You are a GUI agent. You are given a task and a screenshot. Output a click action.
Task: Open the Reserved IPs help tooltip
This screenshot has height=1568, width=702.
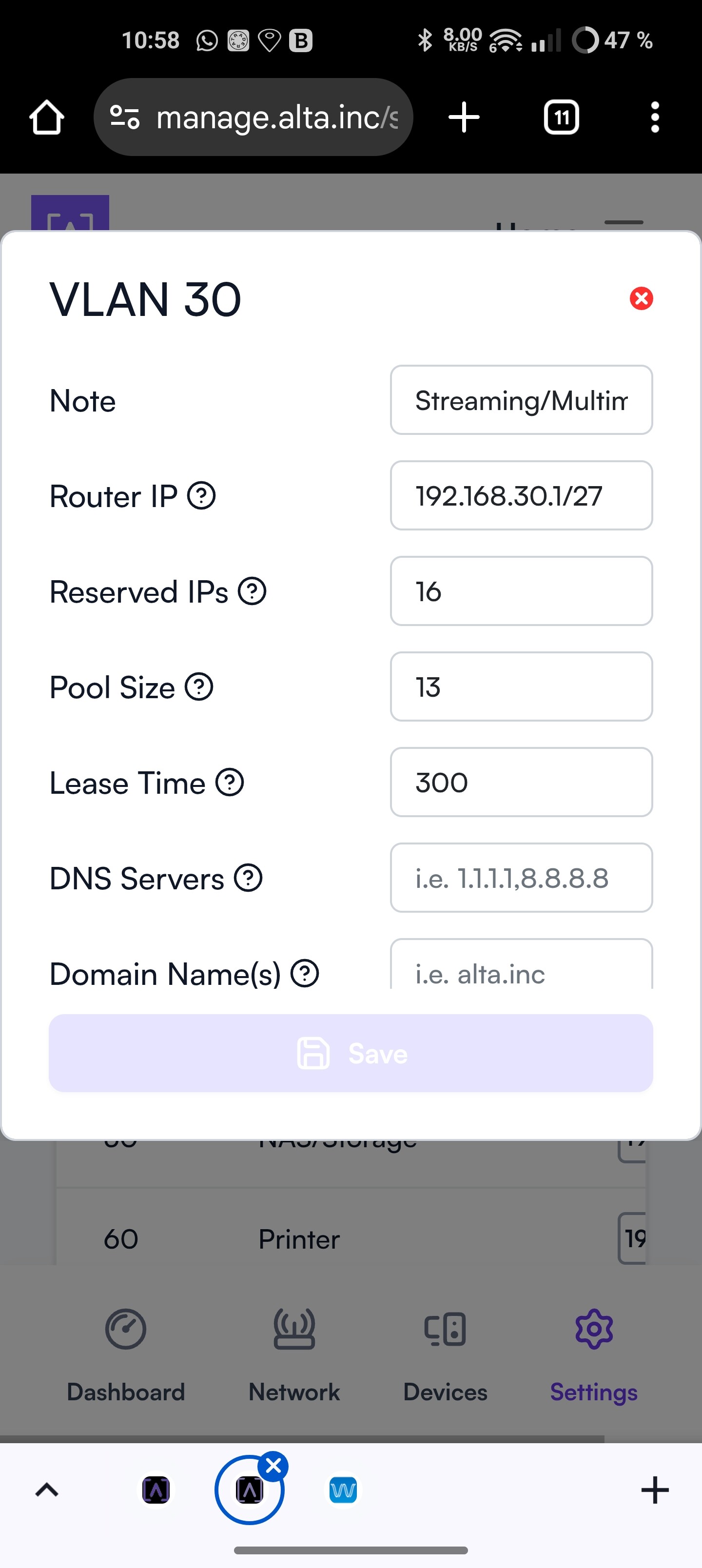coord(252,591)
